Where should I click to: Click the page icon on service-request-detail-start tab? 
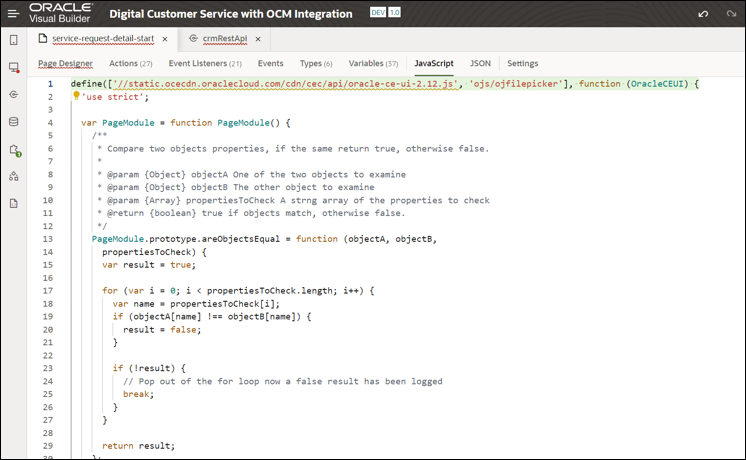click(42, 38)
